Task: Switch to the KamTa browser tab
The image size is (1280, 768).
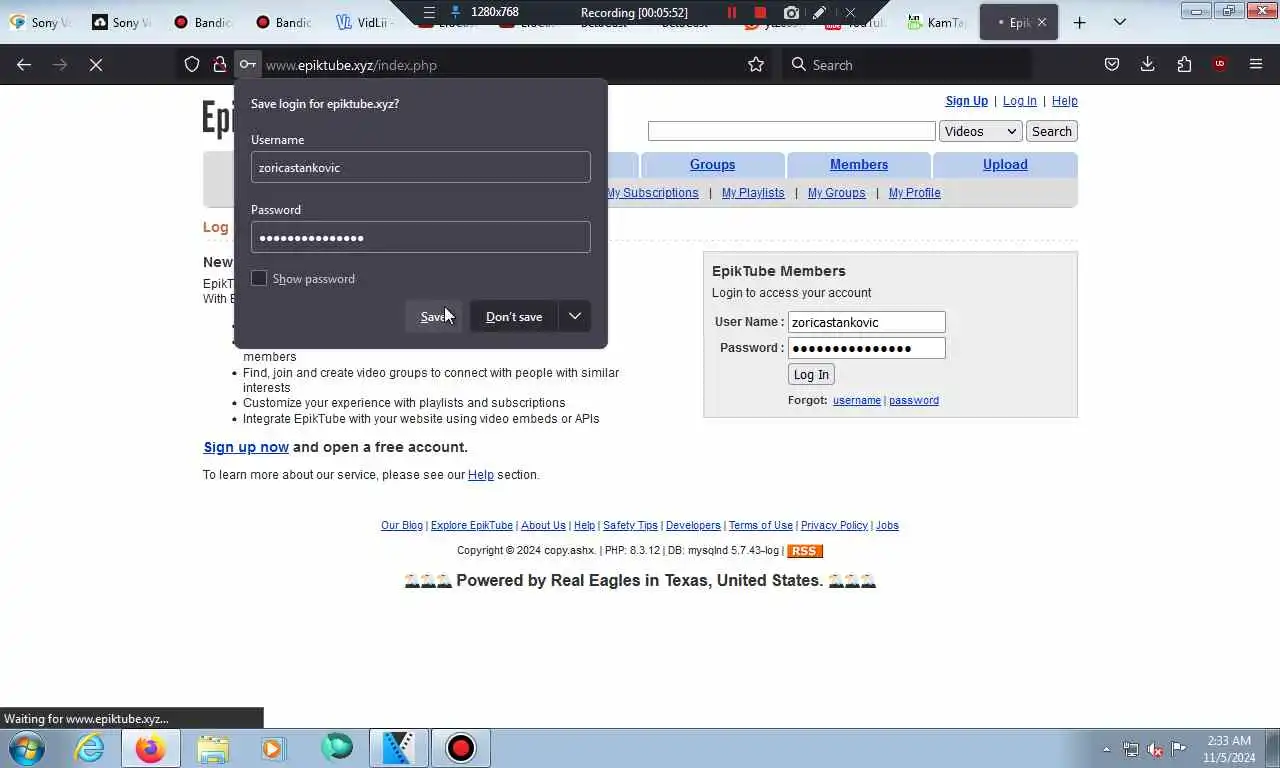Action: [x=936, y=22]
